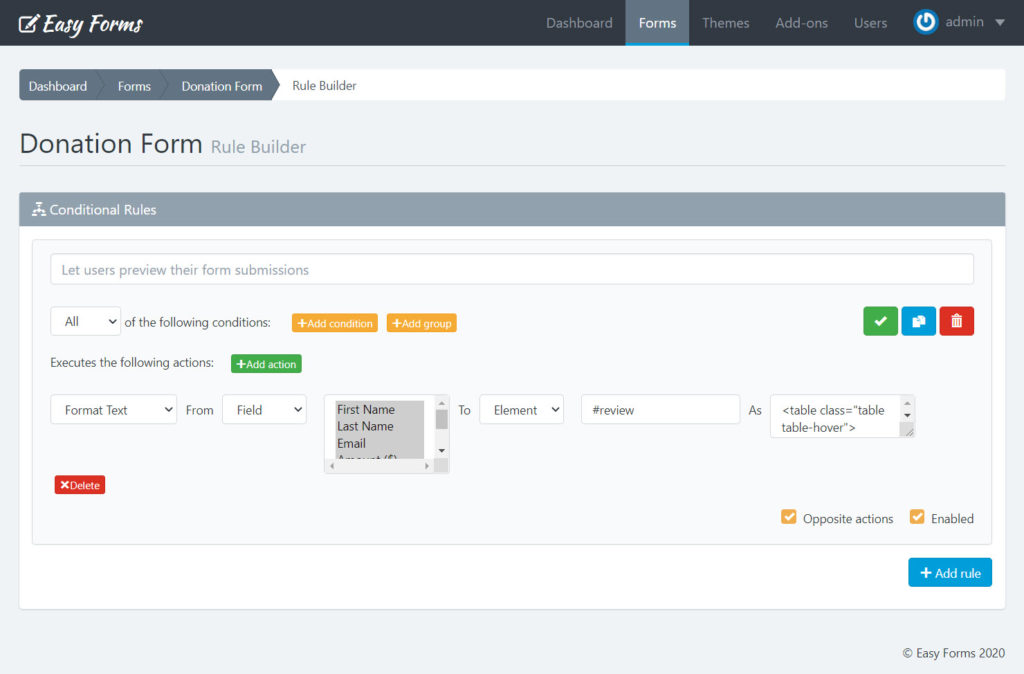The image size is (1024, 674).
Task: Click the down scroll arrow in the fields list
Action: click(x=441, y=451)
